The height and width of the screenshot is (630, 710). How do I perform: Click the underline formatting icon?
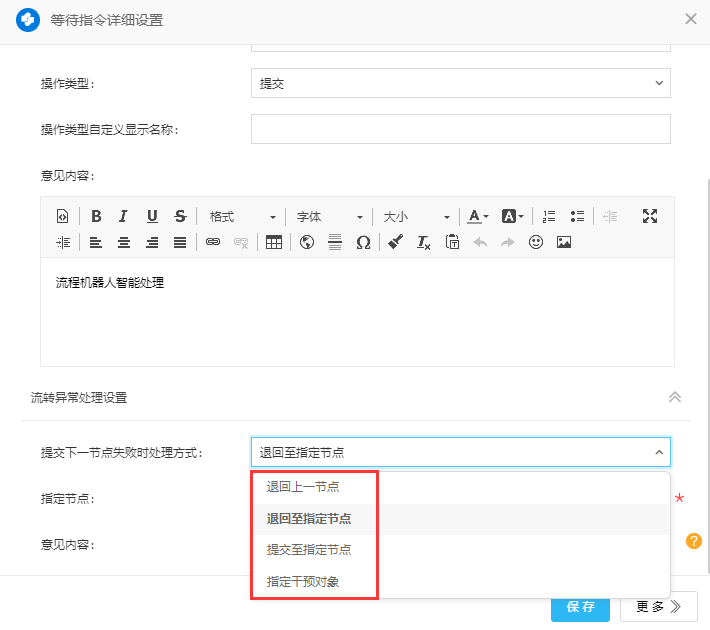click(x=152, y=216)
